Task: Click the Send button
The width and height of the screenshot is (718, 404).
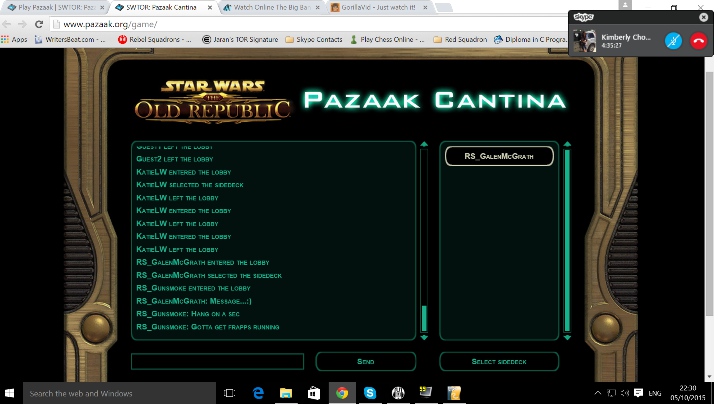Action: click(x=365, y=361)
